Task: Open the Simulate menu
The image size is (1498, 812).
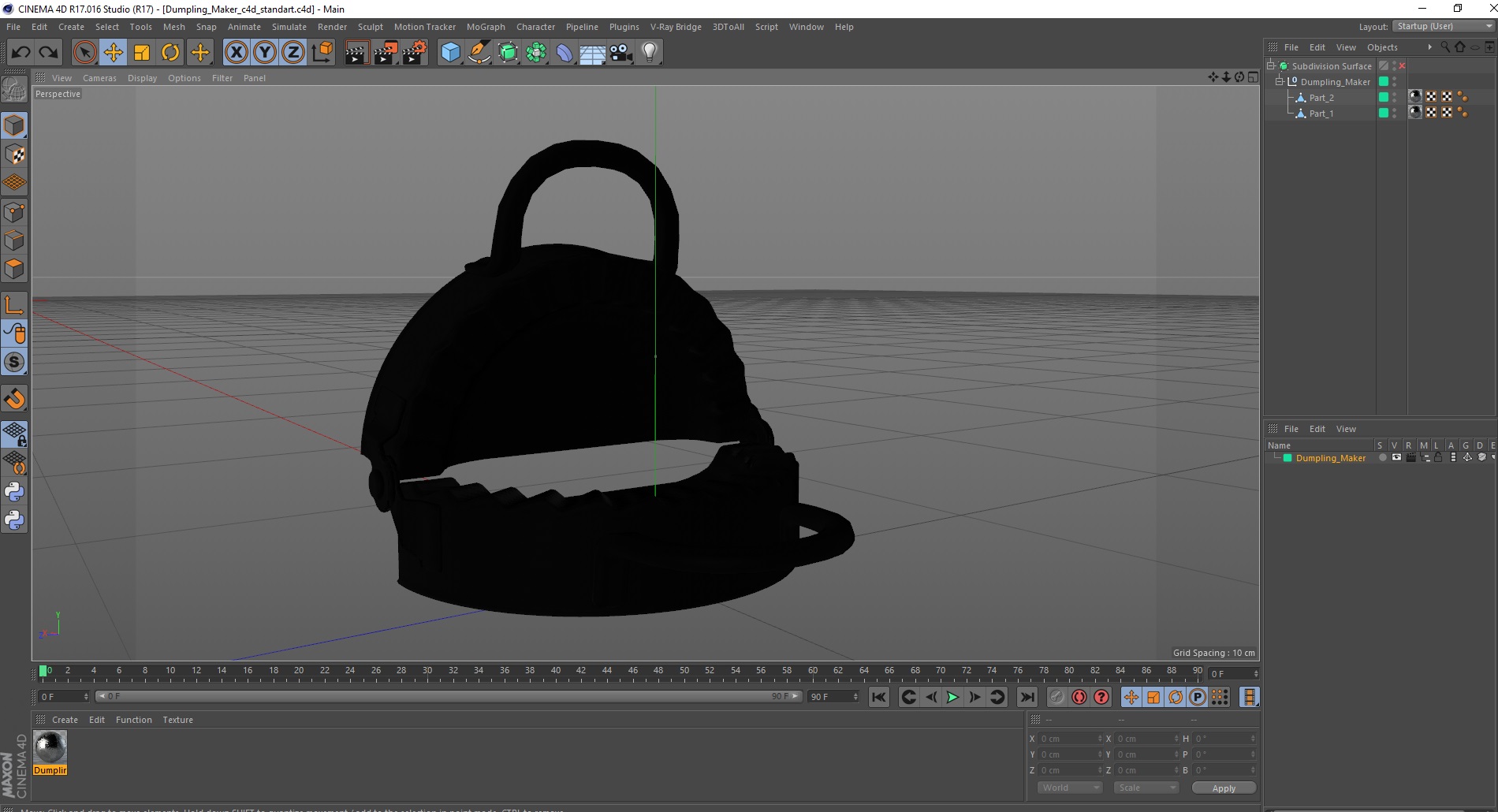Action: [x=289, y=27]
